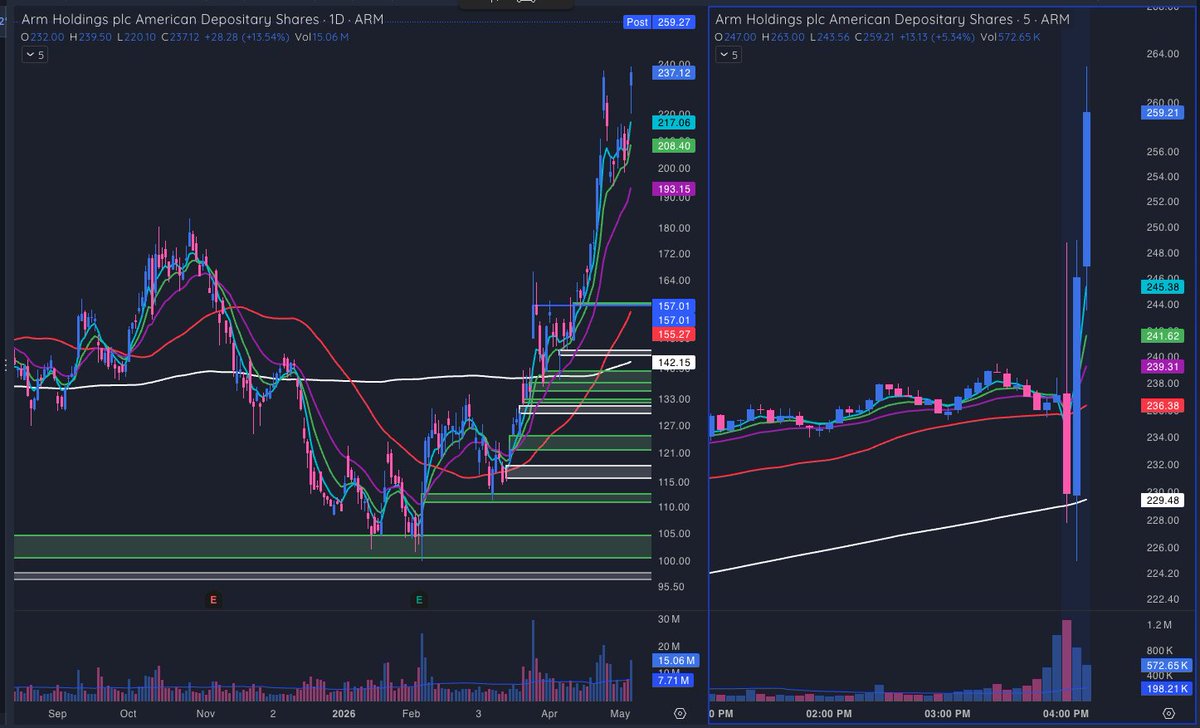Collapse the 5 indicators legend on 5-minute chart

pos(729,55)
